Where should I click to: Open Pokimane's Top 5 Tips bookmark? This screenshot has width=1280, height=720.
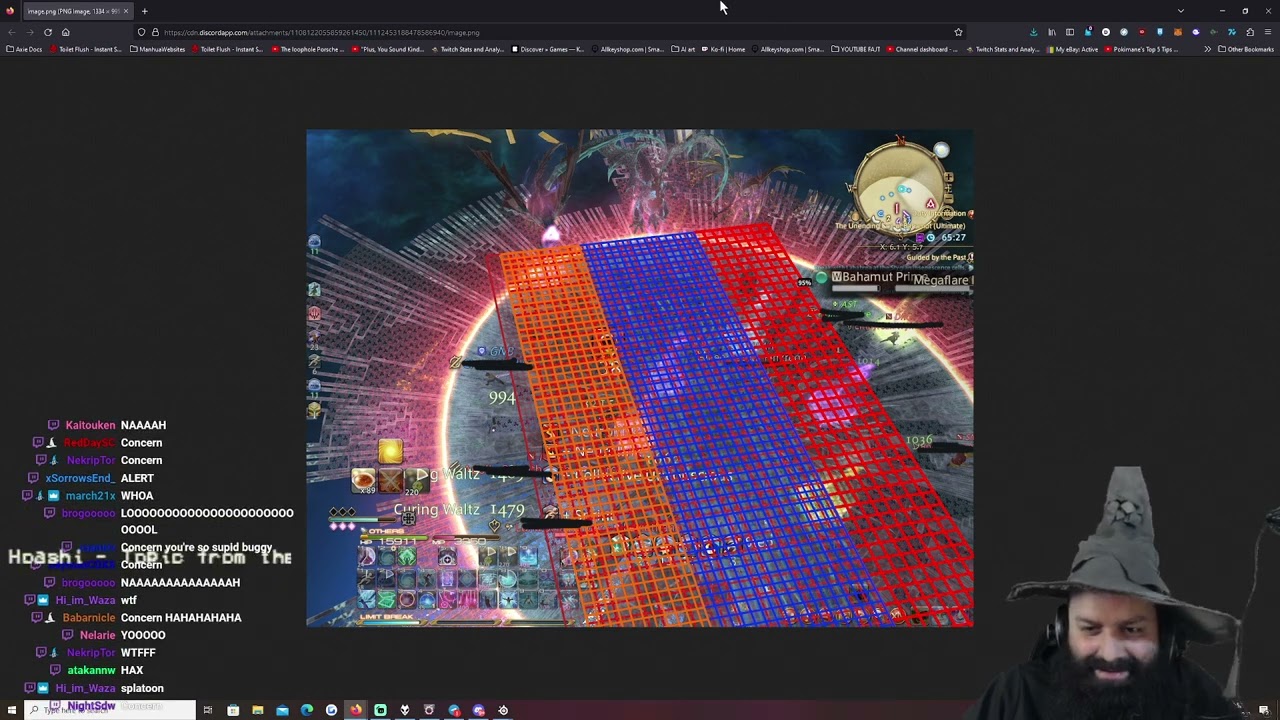click(x=1140, y=49)
